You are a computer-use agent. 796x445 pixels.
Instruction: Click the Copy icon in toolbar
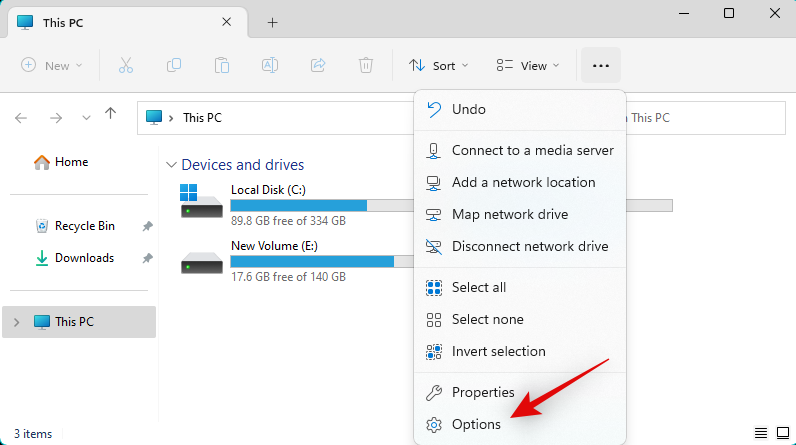point(174,65)
